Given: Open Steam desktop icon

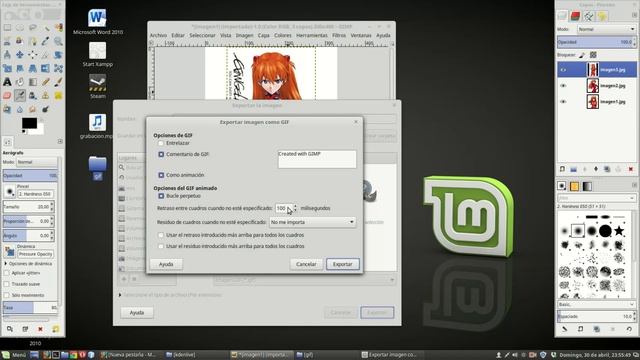Looking at the screenshot, I should pos(98,86).
